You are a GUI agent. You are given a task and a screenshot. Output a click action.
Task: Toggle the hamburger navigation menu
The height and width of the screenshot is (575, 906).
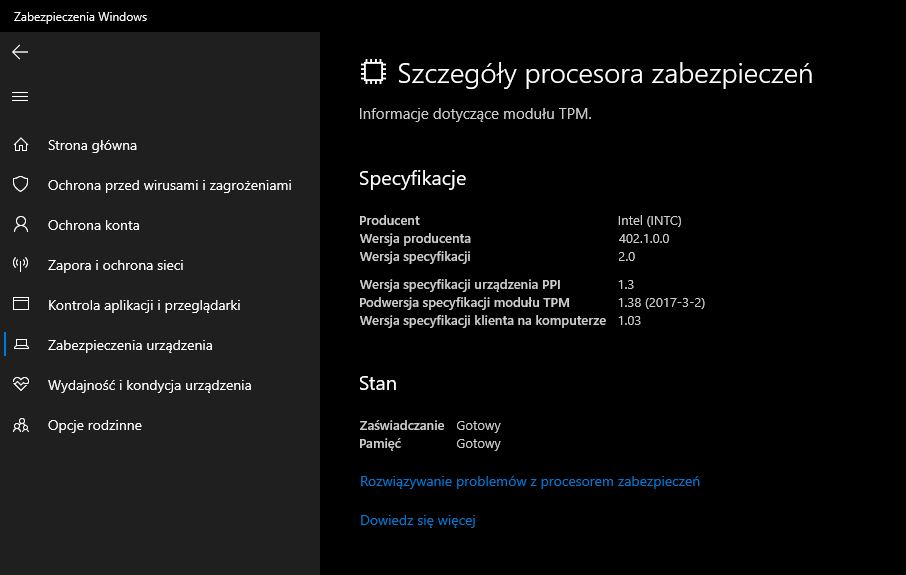click(x=20, y=97)
